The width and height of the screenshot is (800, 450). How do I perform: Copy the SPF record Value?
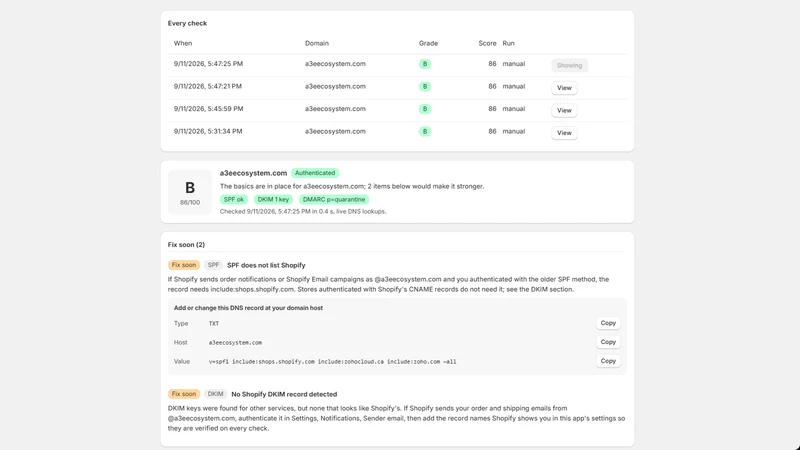coord(608,361)
